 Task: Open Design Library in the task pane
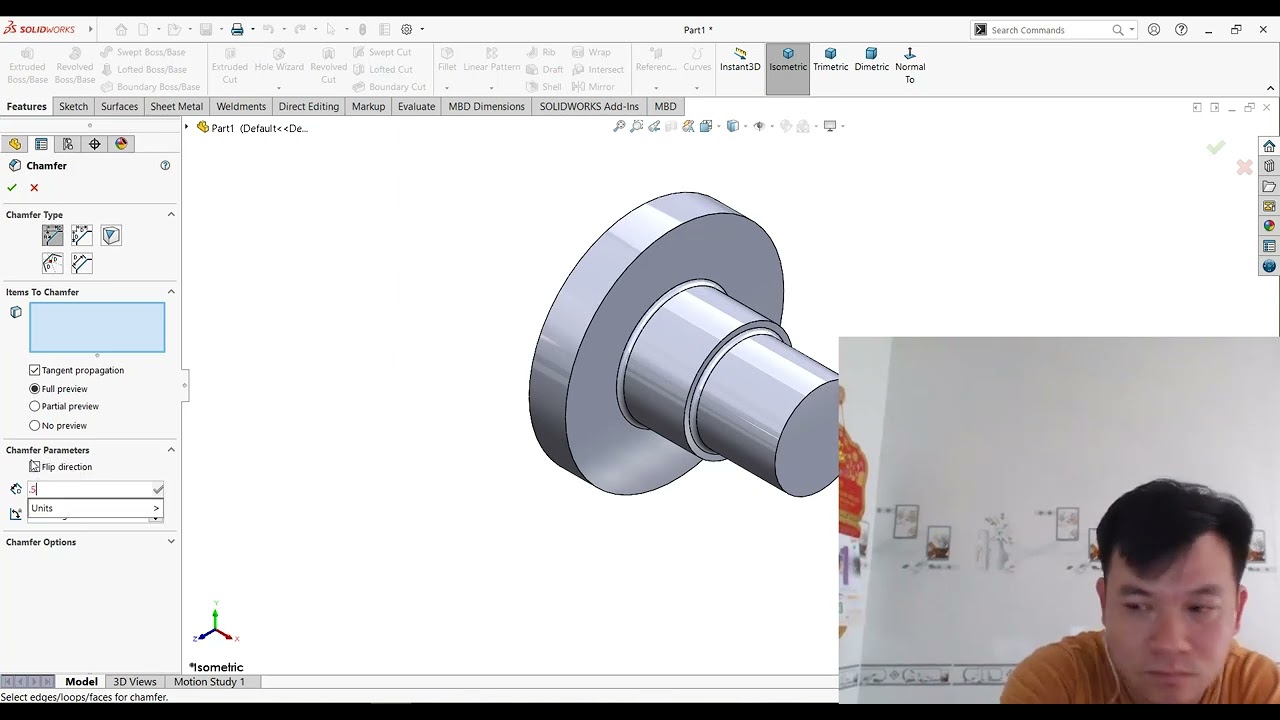[1269, 166]
